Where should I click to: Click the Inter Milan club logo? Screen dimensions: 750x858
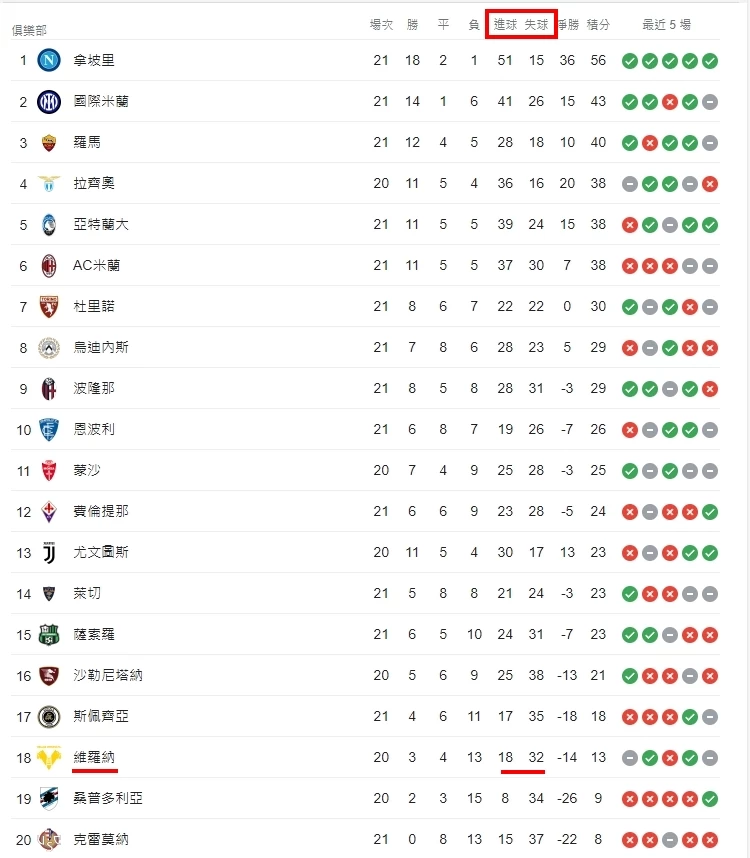tap(49, 101)
